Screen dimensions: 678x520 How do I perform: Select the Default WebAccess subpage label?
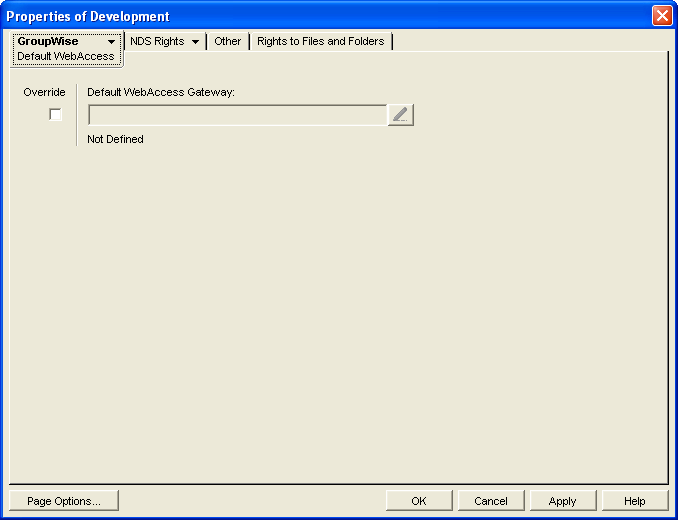[x=66, y=56]
